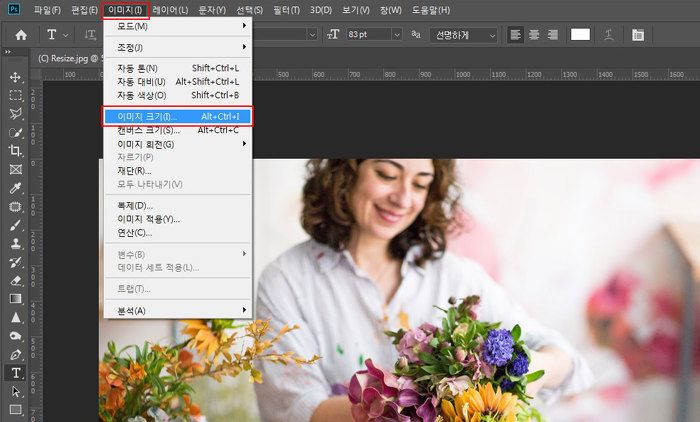Image resolution: width=700 pixels, height=422 pixels.
Task: Select the Polygonal Lasso tool
Action: click(16, 114)
